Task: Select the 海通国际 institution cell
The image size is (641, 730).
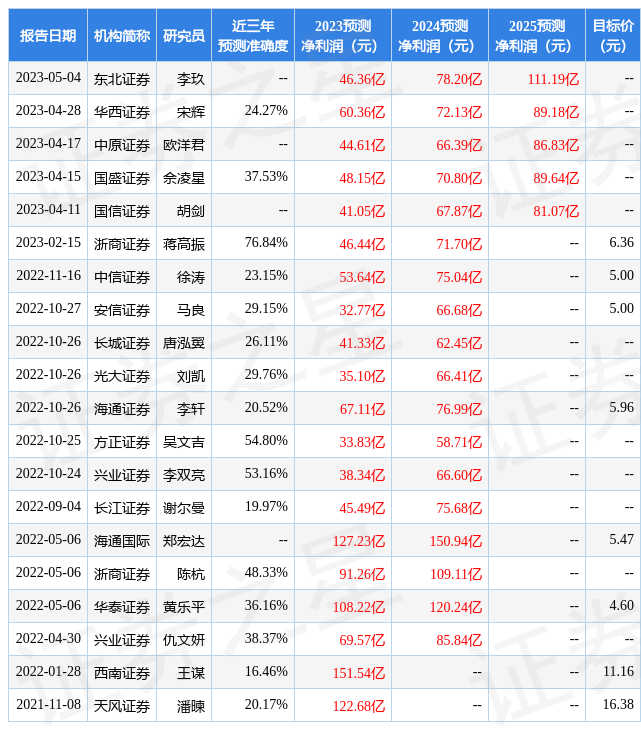Action: 122,541
